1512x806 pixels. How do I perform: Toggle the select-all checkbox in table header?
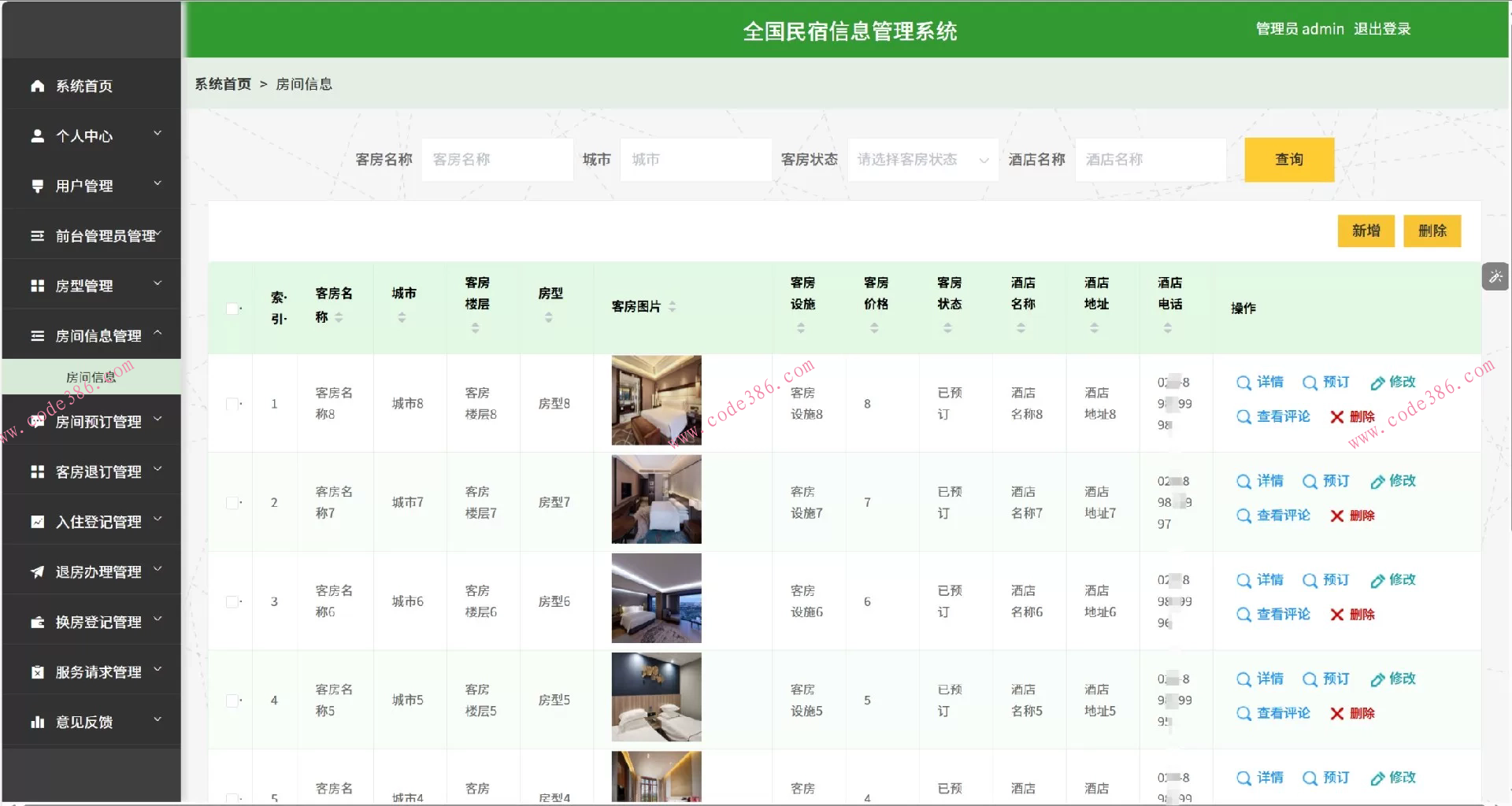[232, 309]
